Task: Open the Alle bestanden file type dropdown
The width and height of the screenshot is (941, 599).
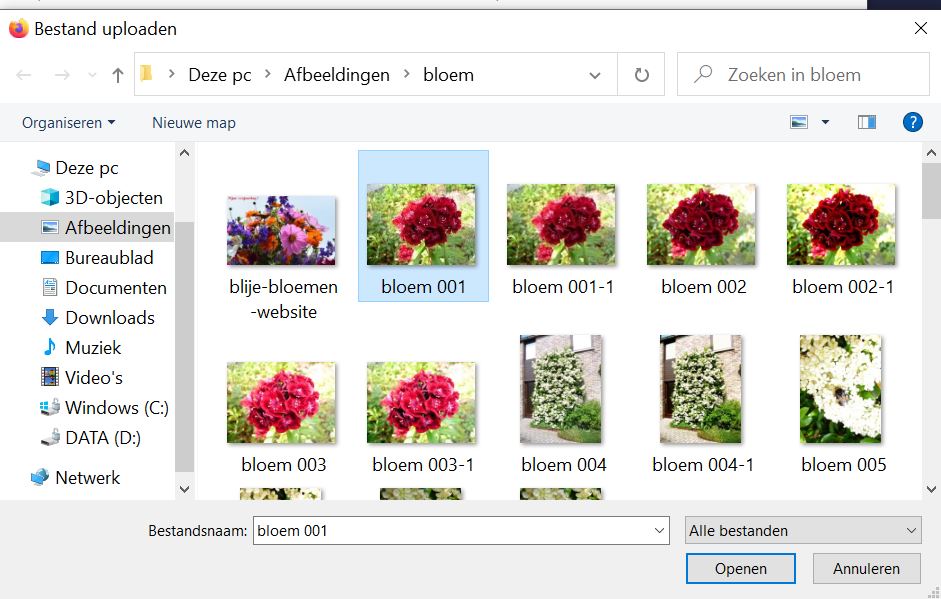Action: pos(803,531)
